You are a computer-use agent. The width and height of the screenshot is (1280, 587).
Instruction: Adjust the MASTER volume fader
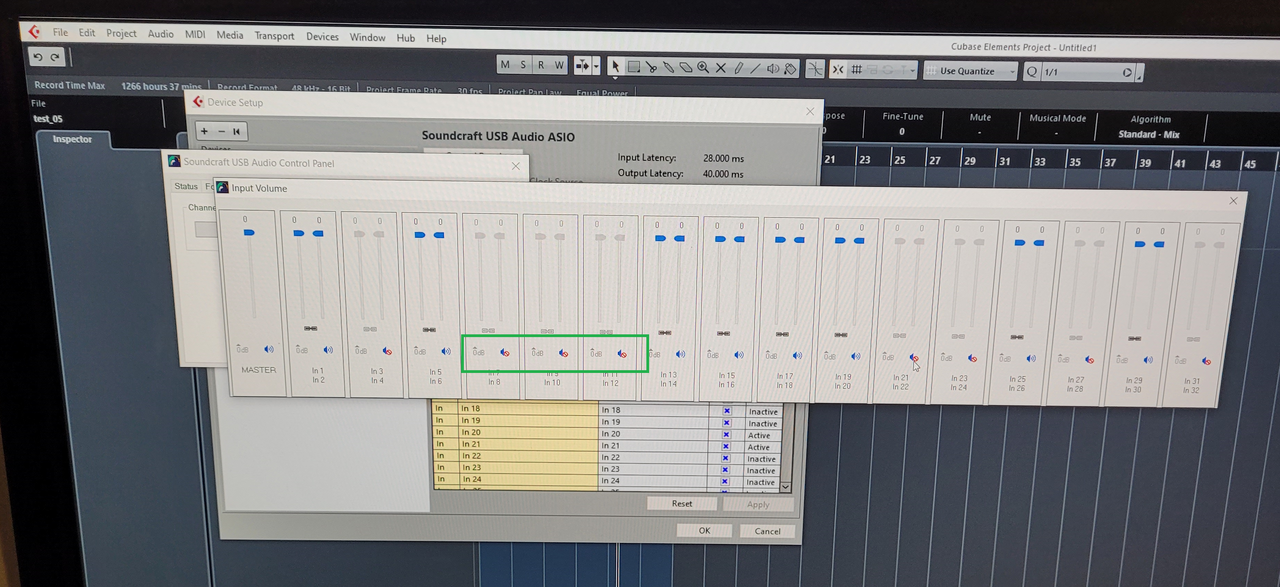[249, 232]
